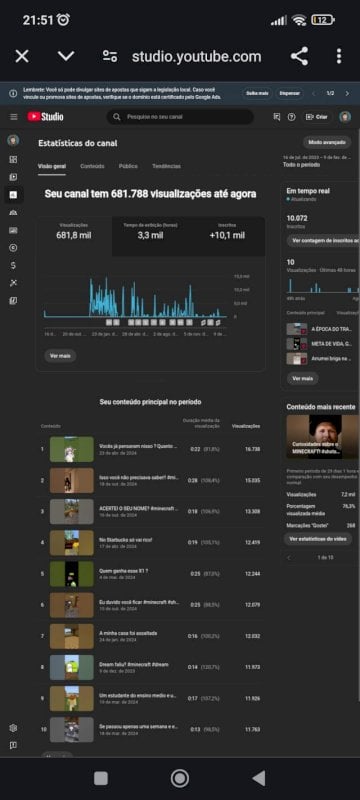Go to next banner notice with right arrow
This screenshot has height=800, width=360.
347,93
